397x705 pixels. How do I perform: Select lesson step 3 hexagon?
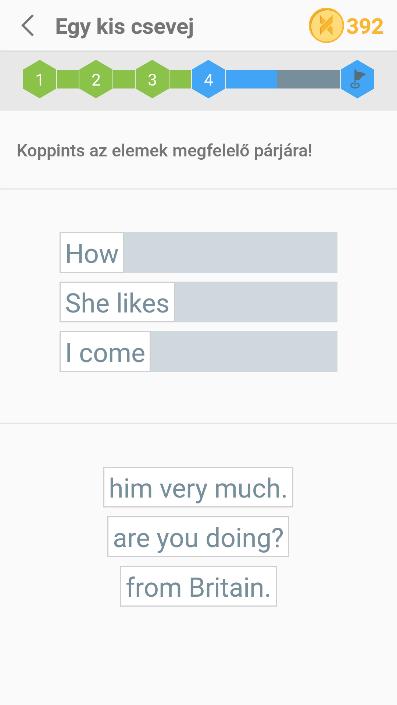152,80
